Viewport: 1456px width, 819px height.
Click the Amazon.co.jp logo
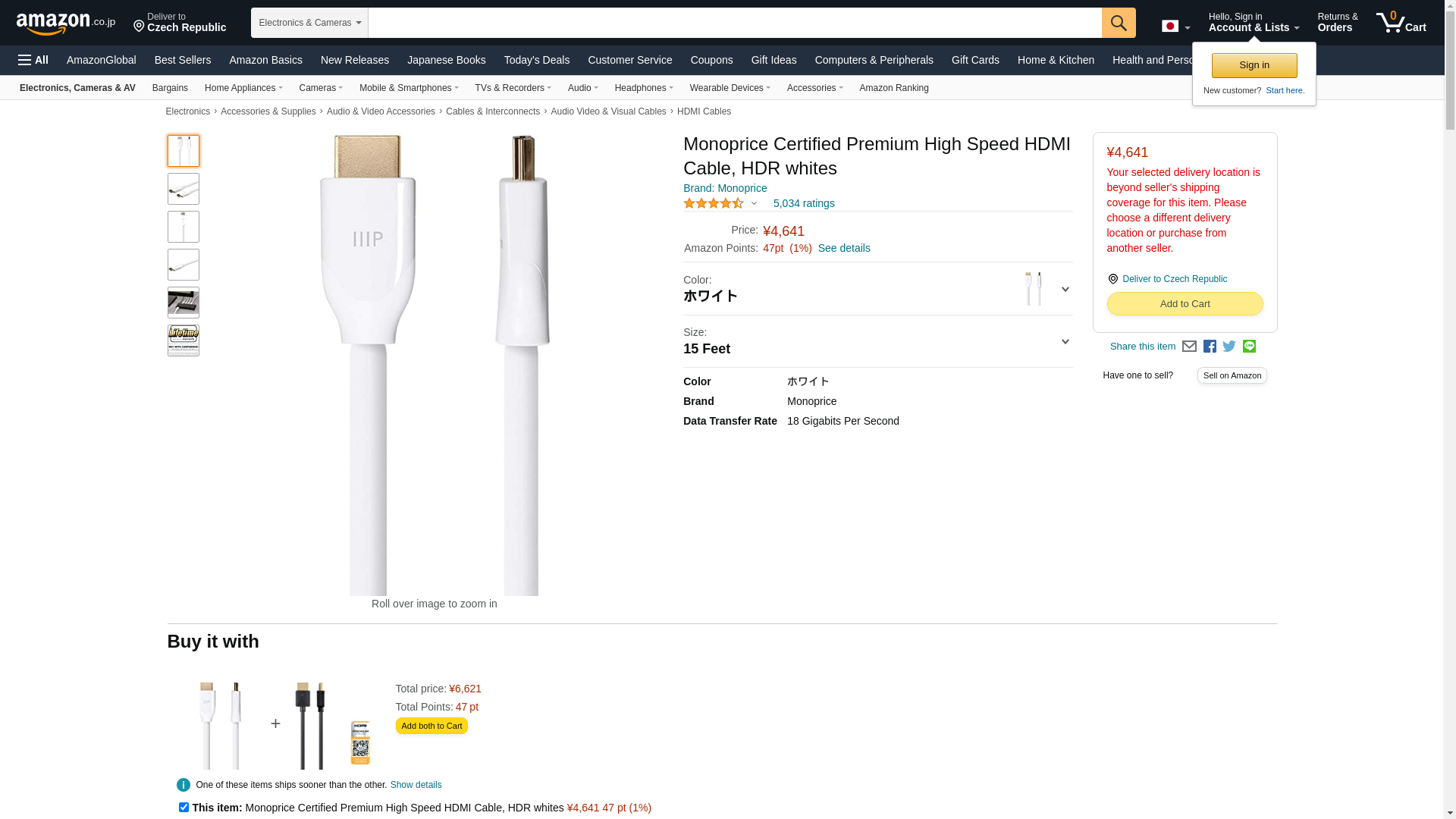point(65,23)
